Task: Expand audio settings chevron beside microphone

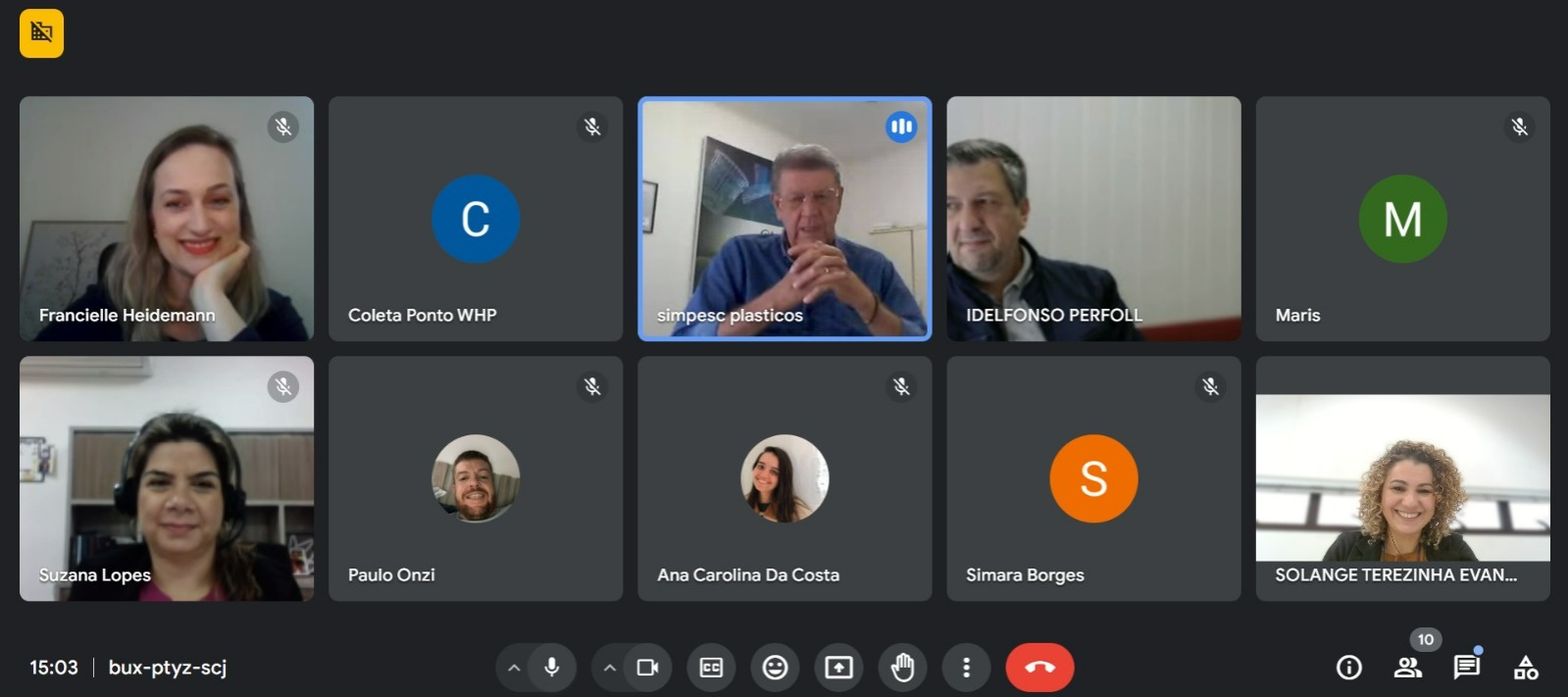Action: (514, 668)
